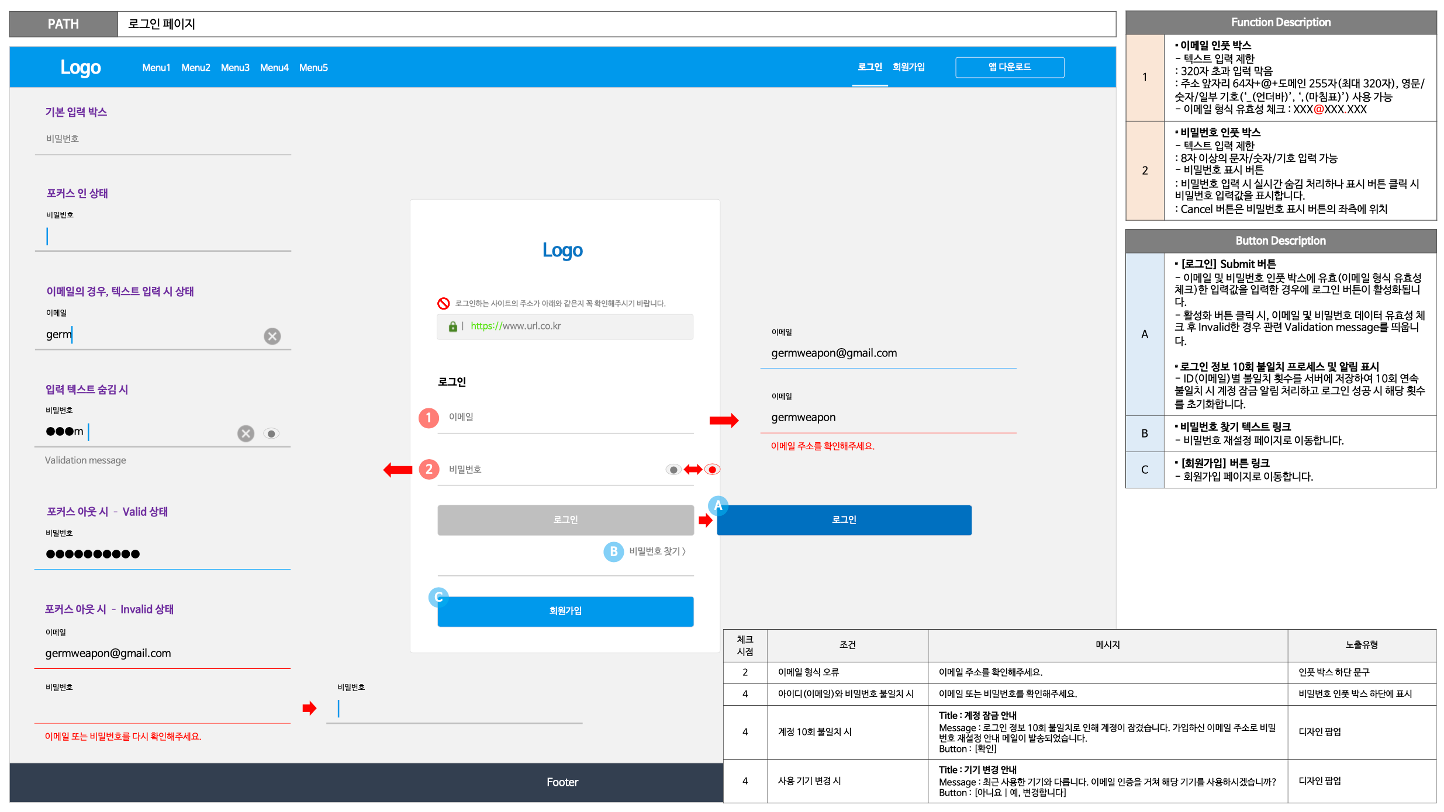Click the Valid state masked password field
The image size is (1444, 812).
163,554
